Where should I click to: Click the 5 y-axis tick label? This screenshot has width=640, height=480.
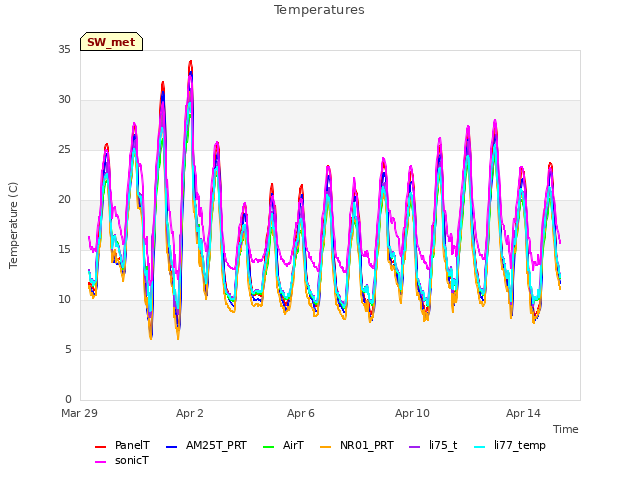point(68,350)
